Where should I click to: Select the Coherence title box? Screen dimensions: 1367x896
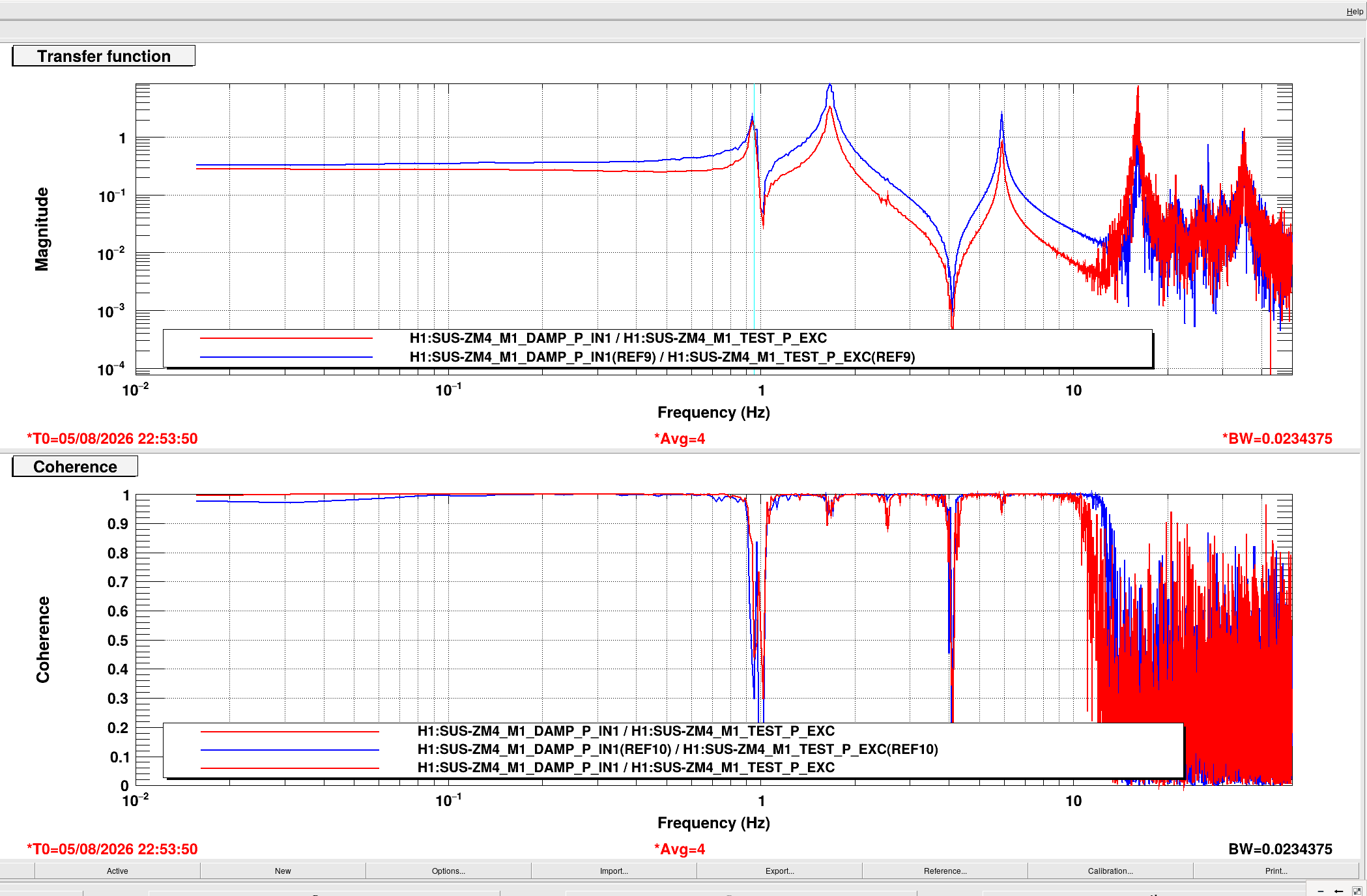point(75,467)
